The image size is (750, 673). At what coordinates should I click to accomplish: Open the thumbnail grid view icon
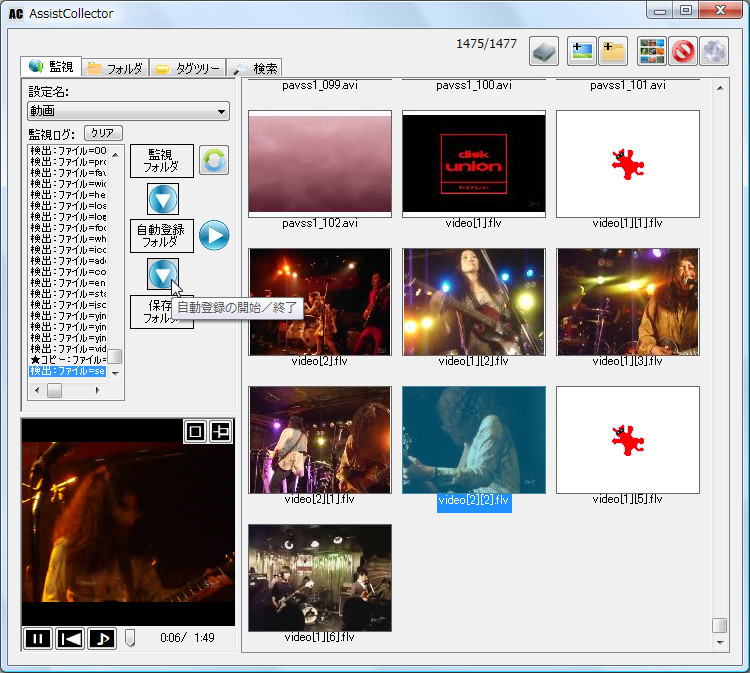651,51
